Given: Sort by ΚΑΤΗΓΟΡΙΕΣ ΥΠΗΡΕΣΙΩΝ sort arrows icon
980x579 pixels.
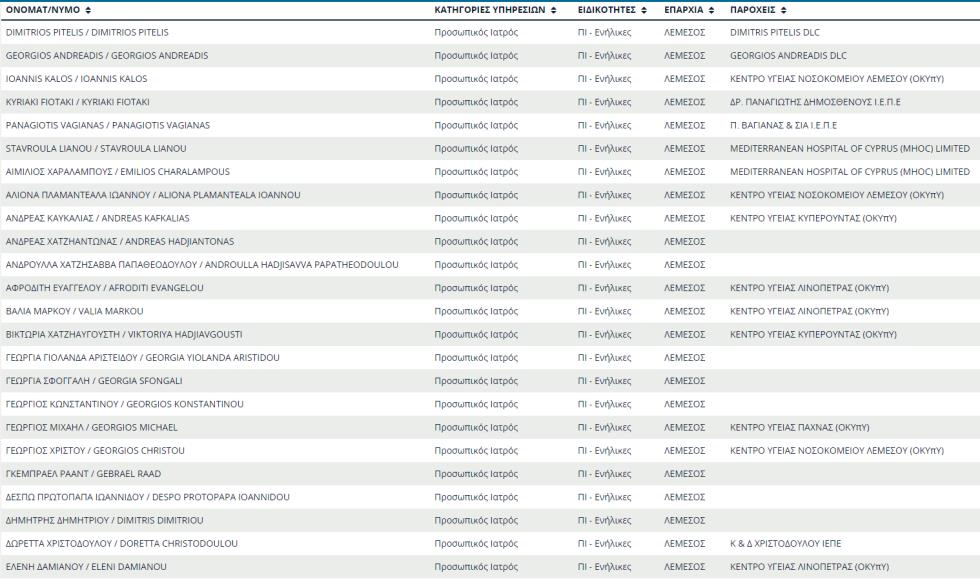Looking at the screenshot, I should click(x=553, y=10).
